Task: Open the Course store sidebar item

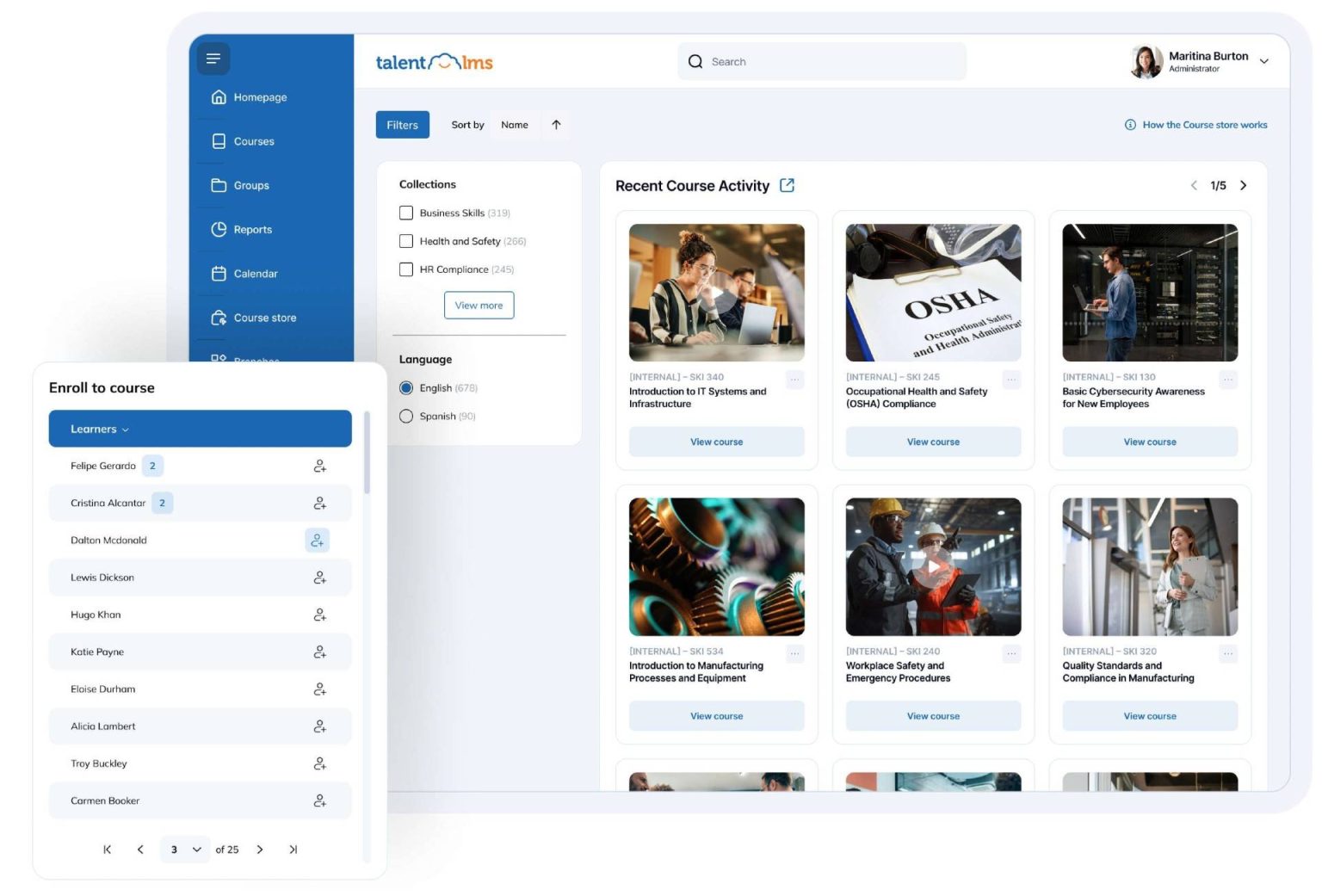Action: coord(265,317)
